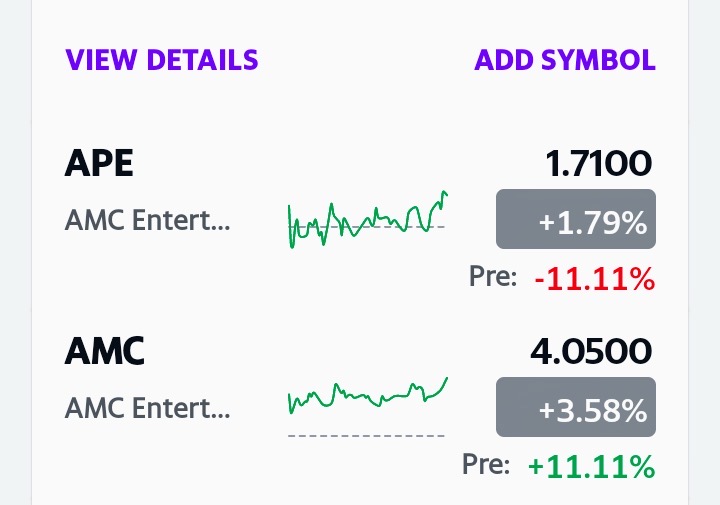View the AMC sparkline chart
Image resolution: width=720 pixels, height=505 pixels.
tap(367, 407)
